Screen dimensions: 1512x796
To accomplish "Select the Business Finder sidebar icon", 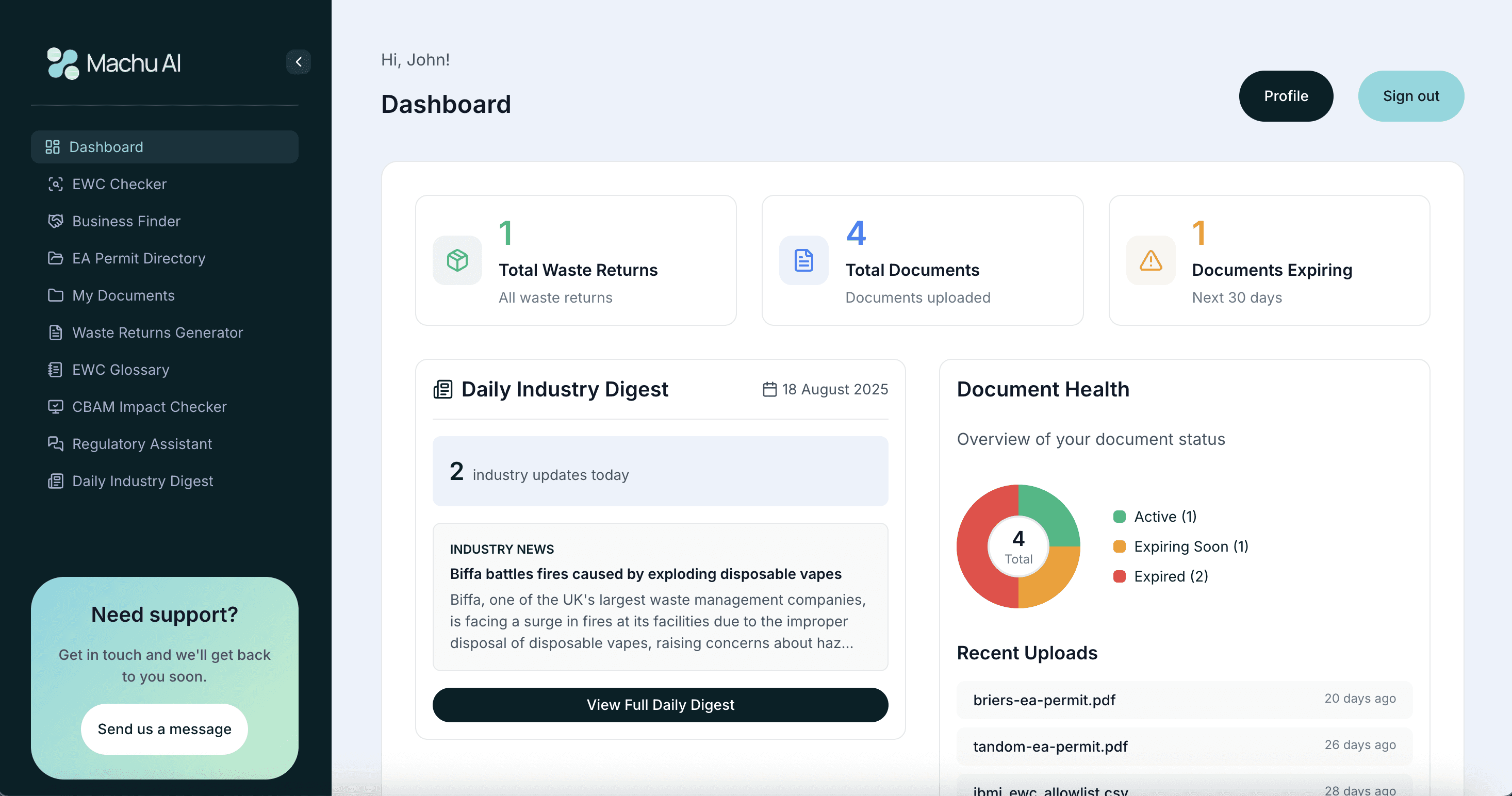I will point(56,221).
